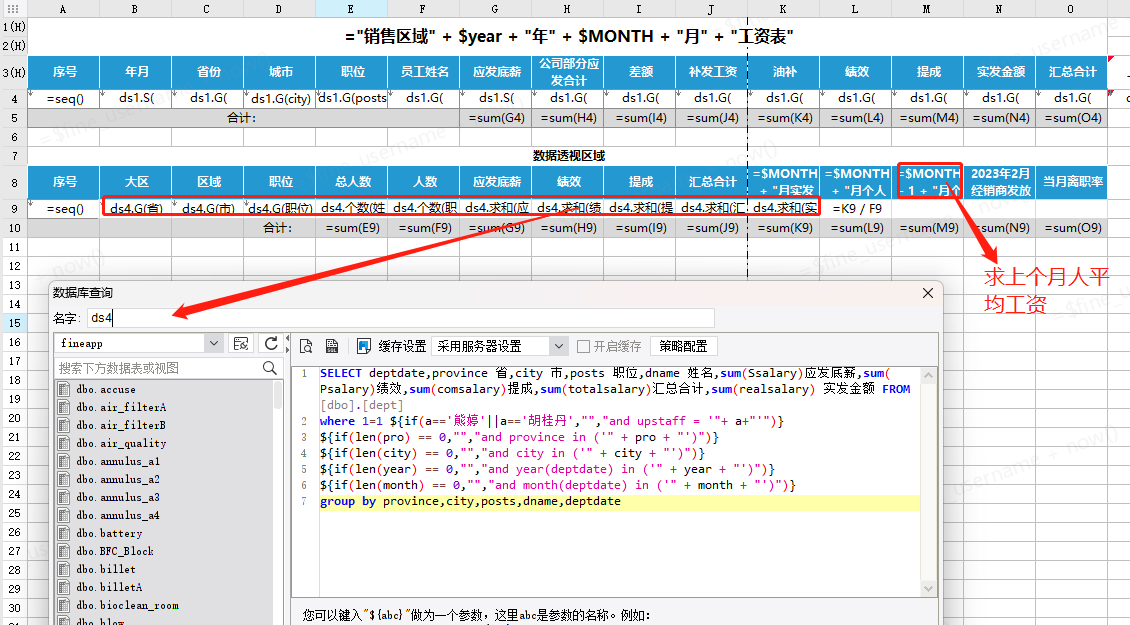Select table icon of dbo.accuse

tap(64, 389)
